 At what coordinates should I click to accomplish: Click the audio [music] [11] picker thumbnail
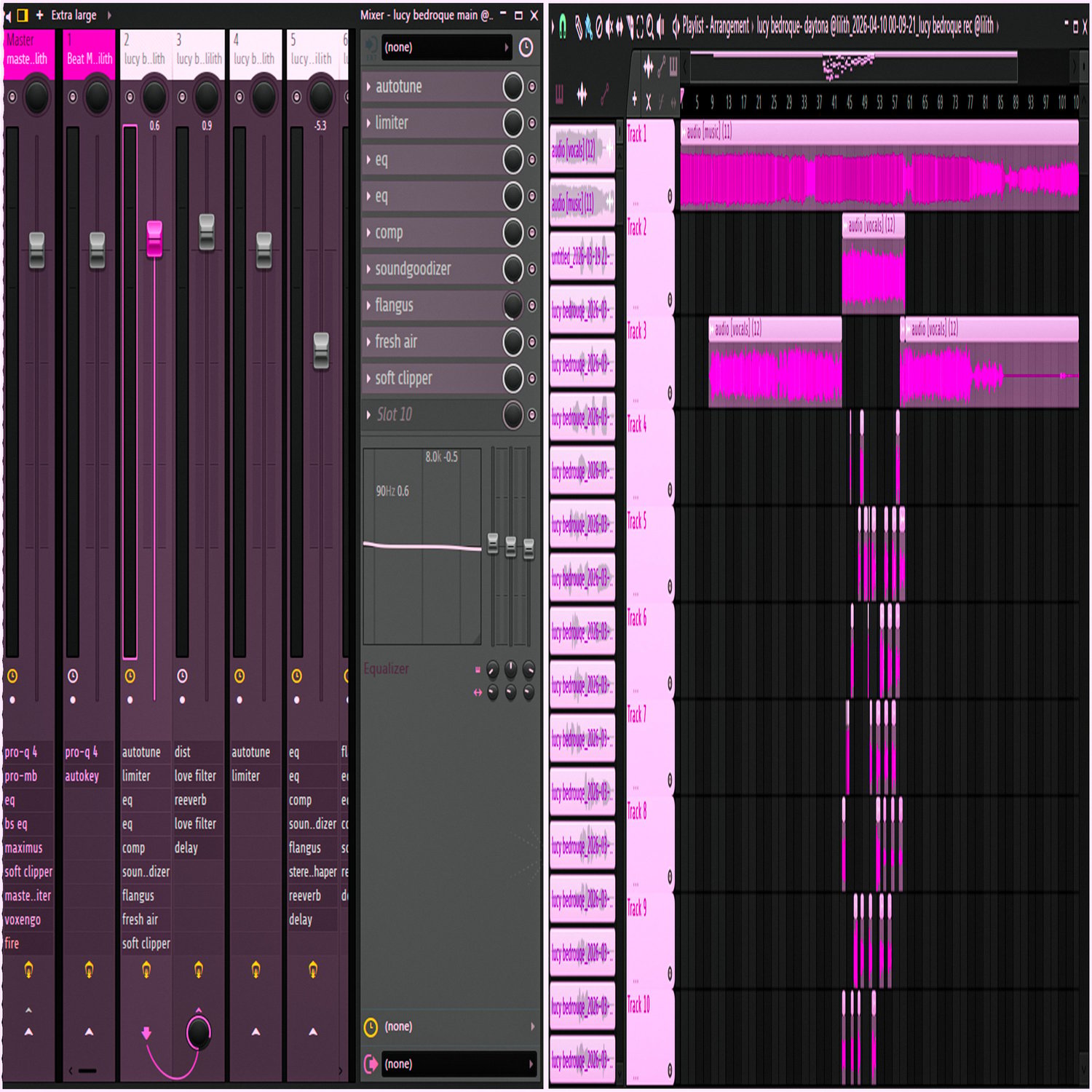(x=582, y=203)
